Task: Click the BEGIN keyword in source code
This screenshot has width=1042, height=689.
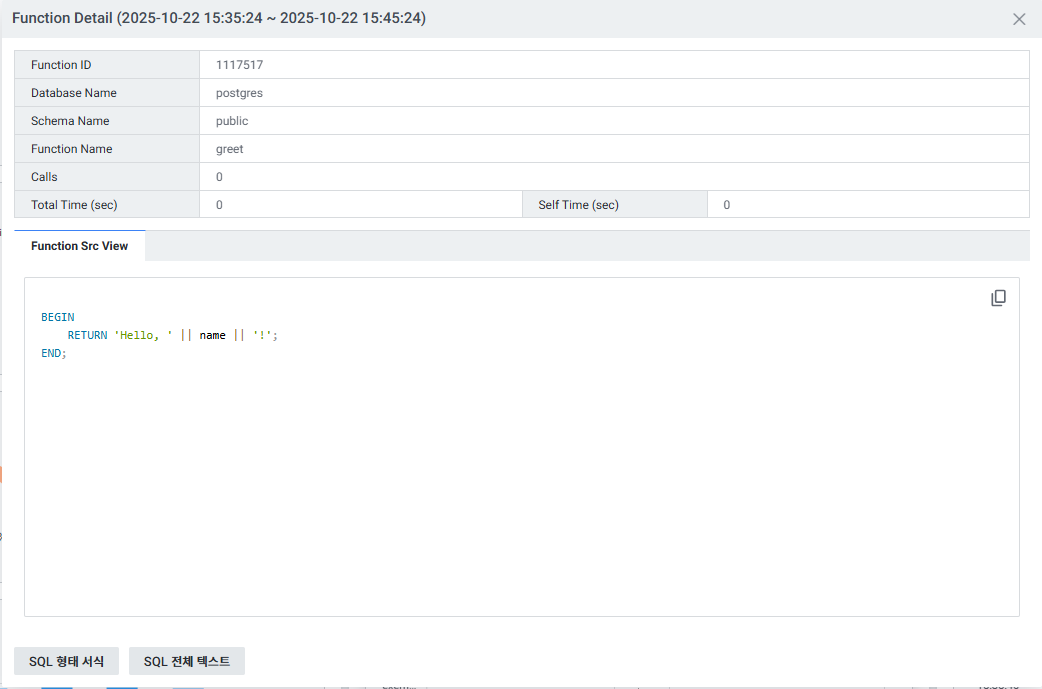Action: (58, 317)
